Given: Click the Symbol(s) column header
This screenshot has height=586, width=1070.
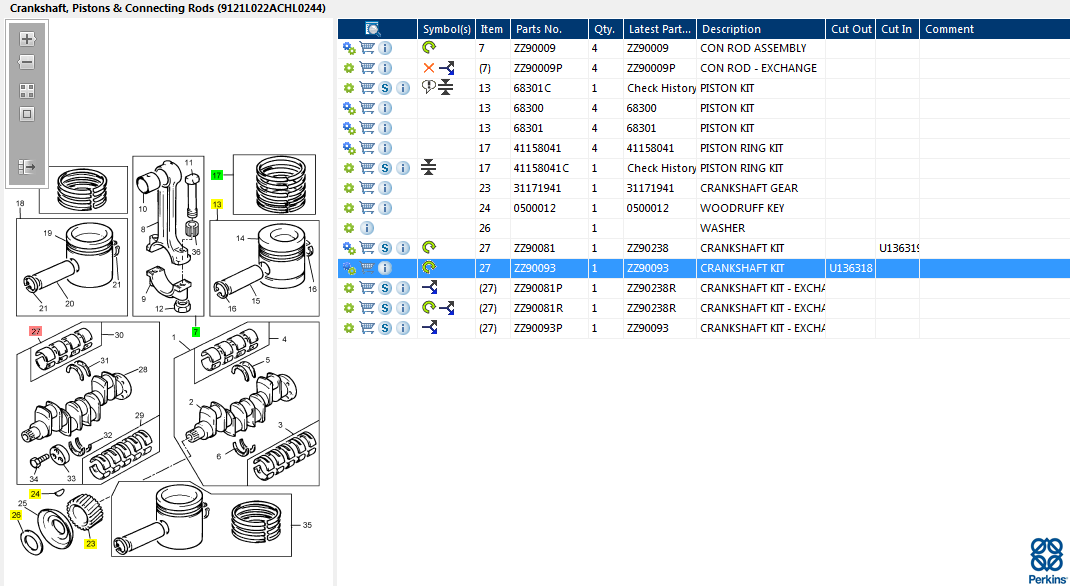Looking at the screenshot, I should click(x=446, y=29).
